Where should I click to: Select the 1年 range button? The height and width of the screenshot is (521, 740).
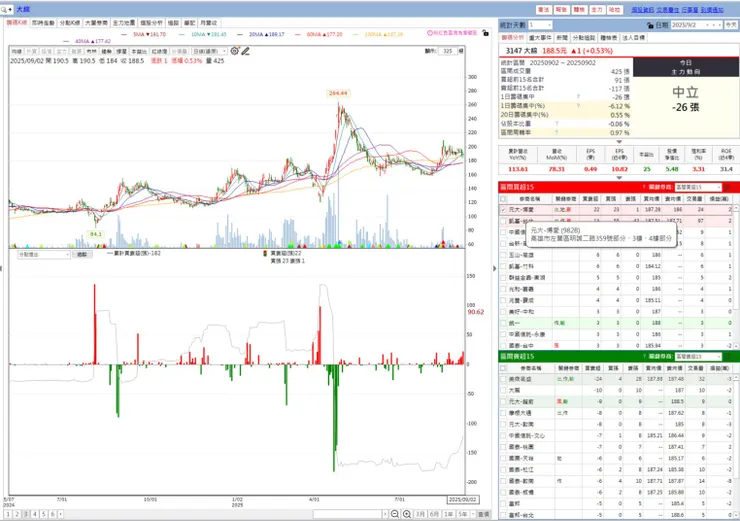[x=448, y=514]
